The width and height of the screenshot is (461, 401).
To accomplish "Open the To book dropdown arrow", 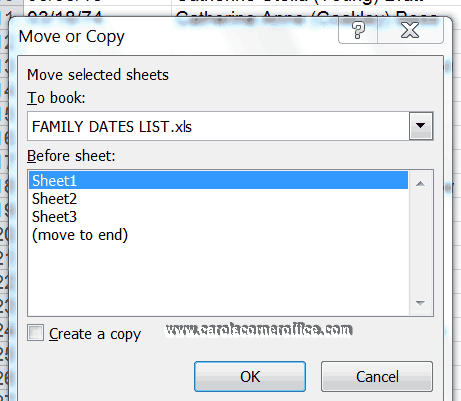I will 421,126.
